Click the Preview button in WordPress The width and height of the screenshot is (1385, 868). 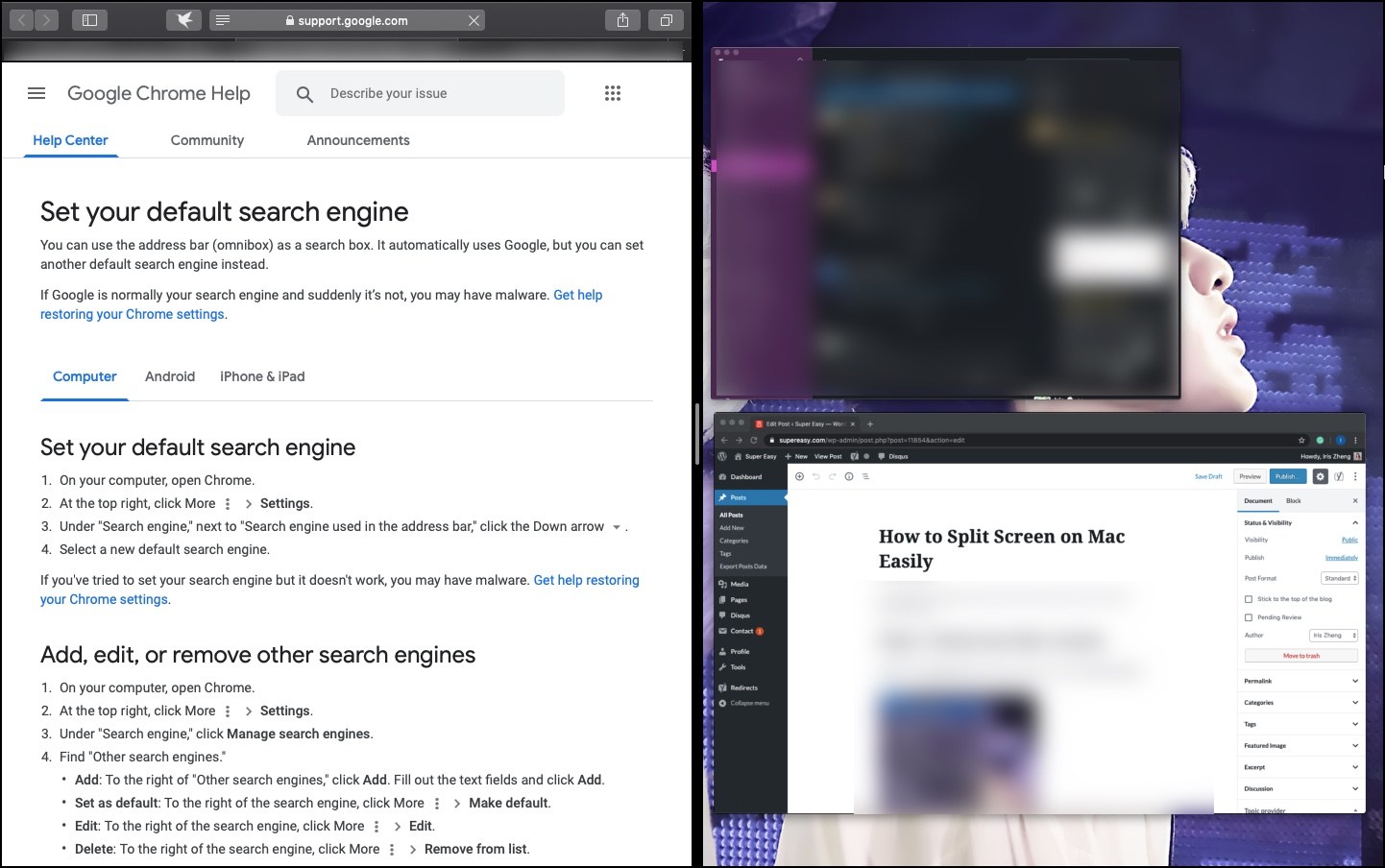pyautogui.click(x=1251, y=476)
